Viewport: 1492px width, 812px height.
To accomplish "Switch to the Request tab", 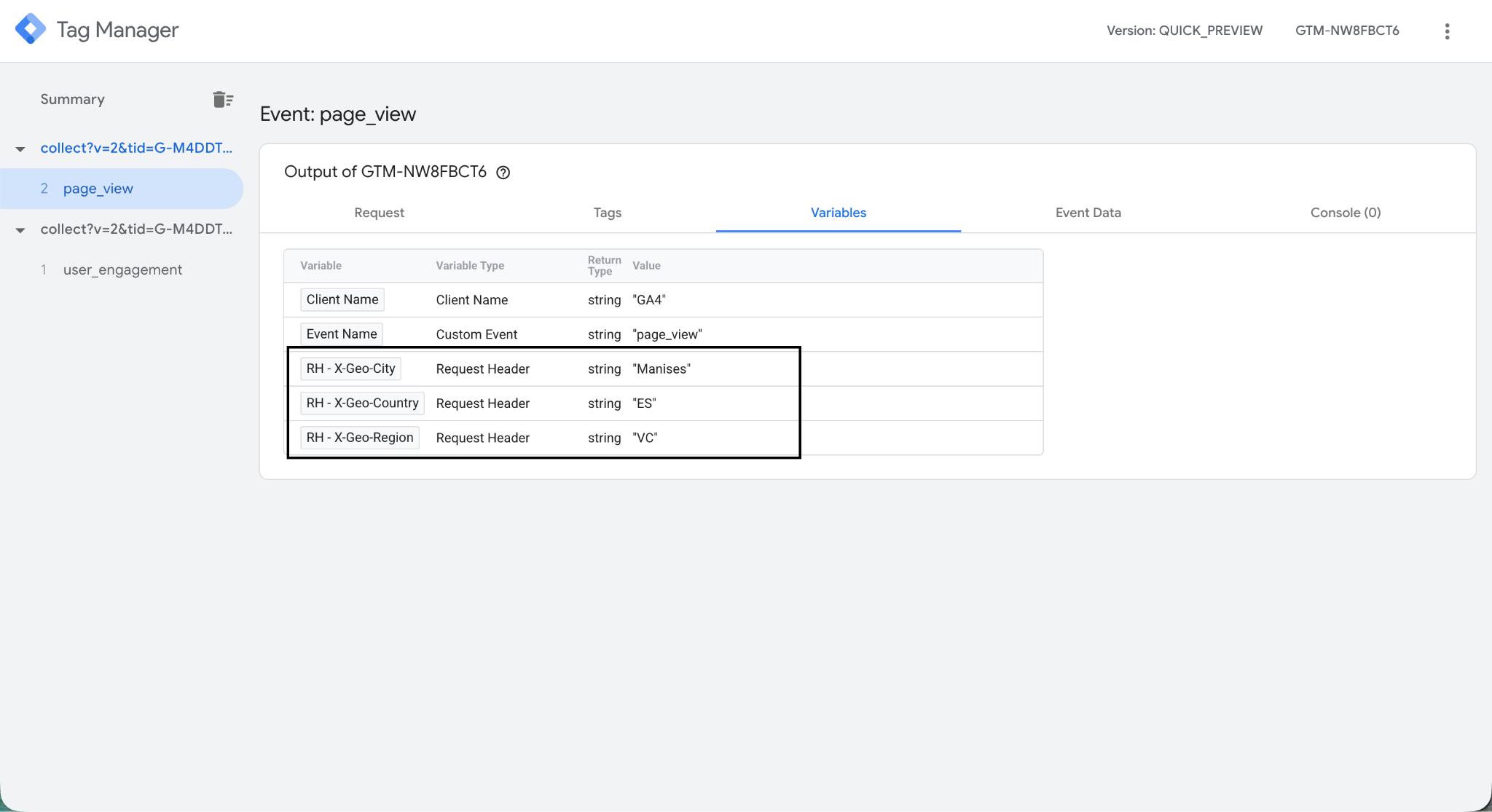I will pyautogui.click(x=379, y=213).
